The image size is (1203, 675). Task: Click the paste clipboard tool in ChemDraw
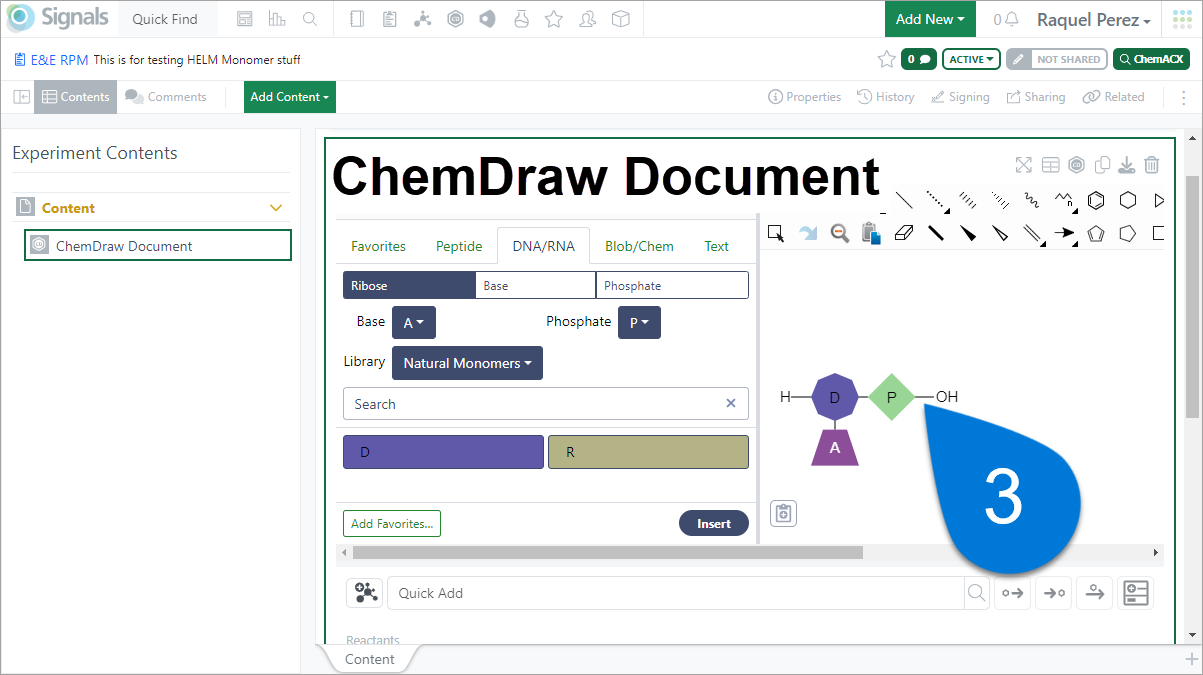point(871,233)
